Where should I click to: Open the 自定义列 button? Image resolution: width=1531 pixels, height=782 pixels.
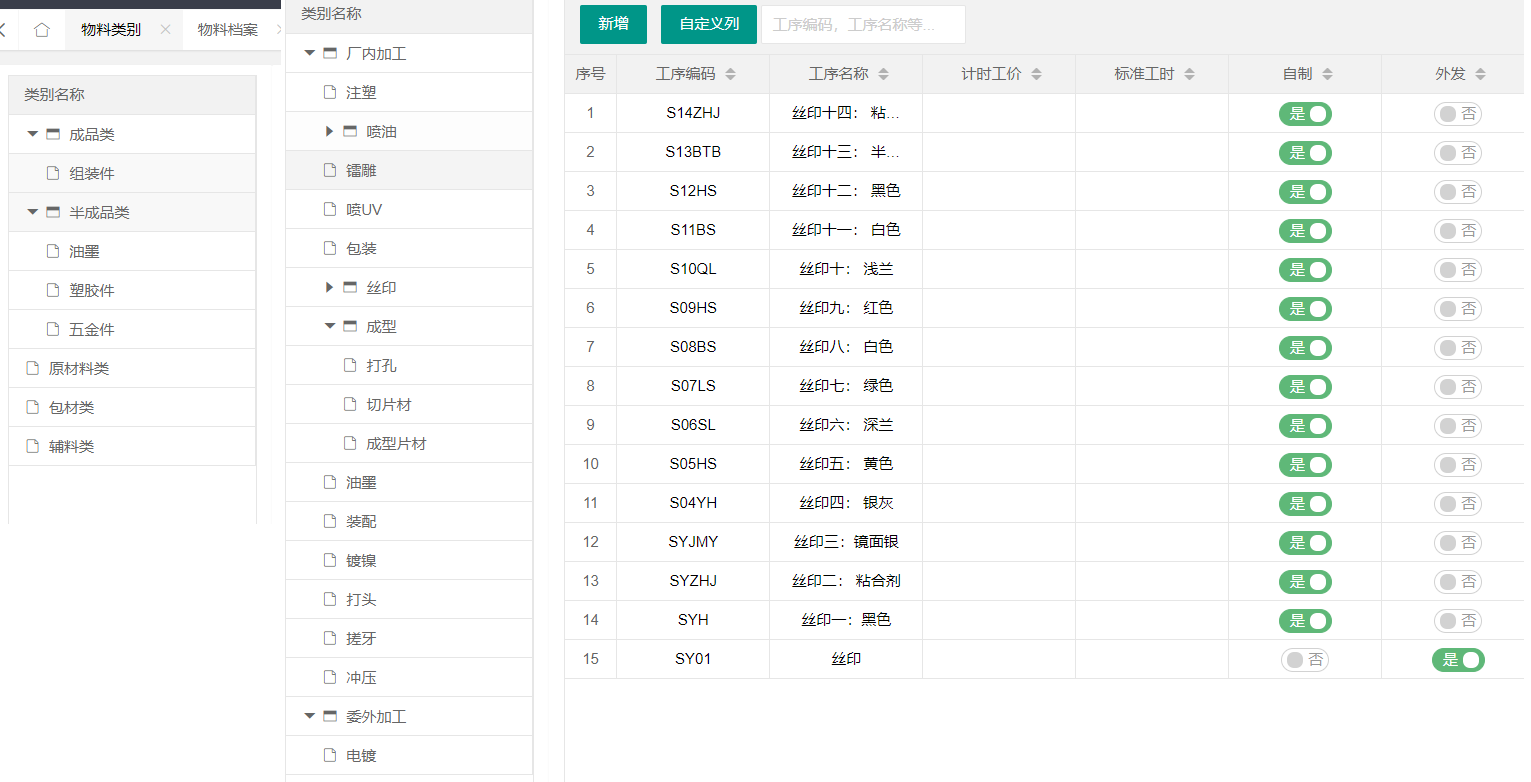pyautogui.click(x=709, y=24)
